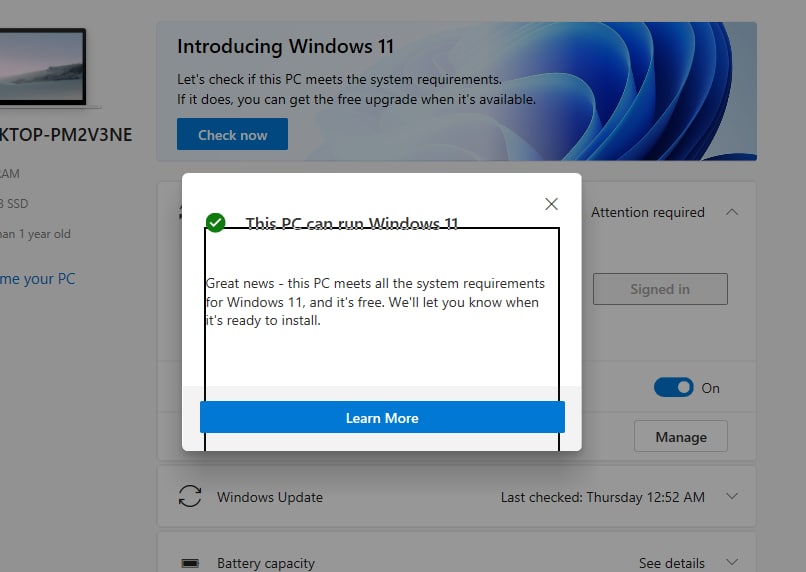Click the Windows Update sync icon
This screenshot has width=806, height=572.
[190, 496]
